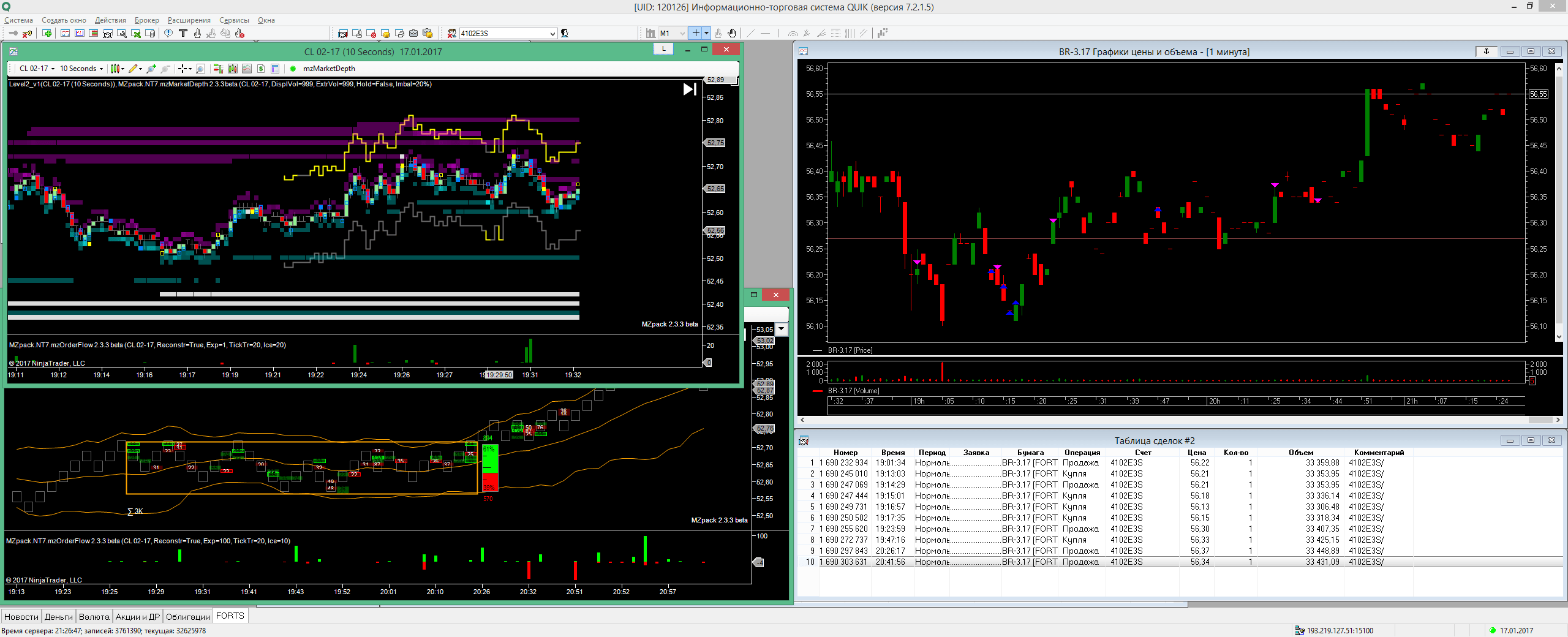Click the 56,55 price level marker
This screenshot has height=637, width=1568.
[1539, 94]
